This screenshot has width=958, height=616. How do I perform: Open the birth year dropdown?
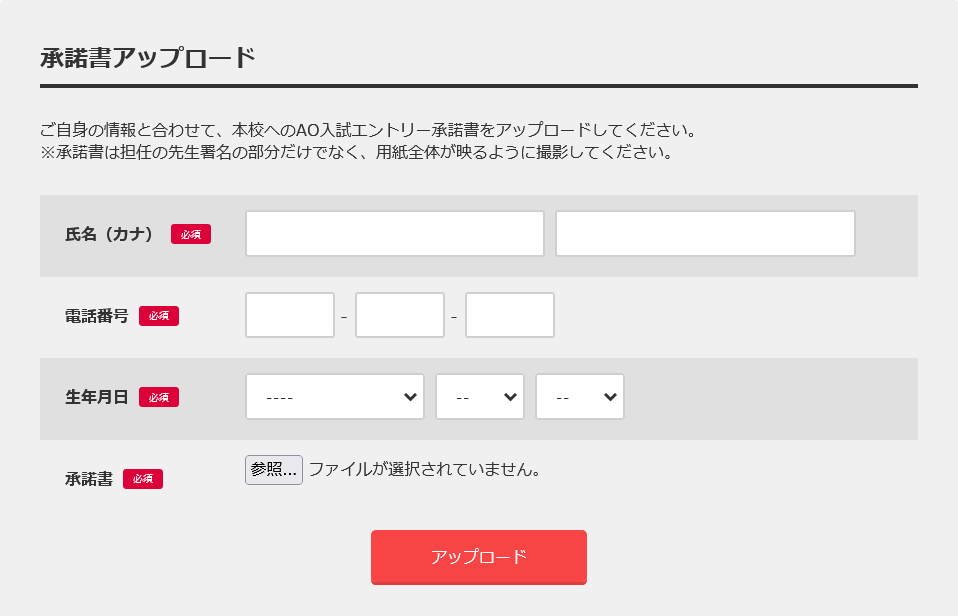pyautogui.click(x=335, y=397)
